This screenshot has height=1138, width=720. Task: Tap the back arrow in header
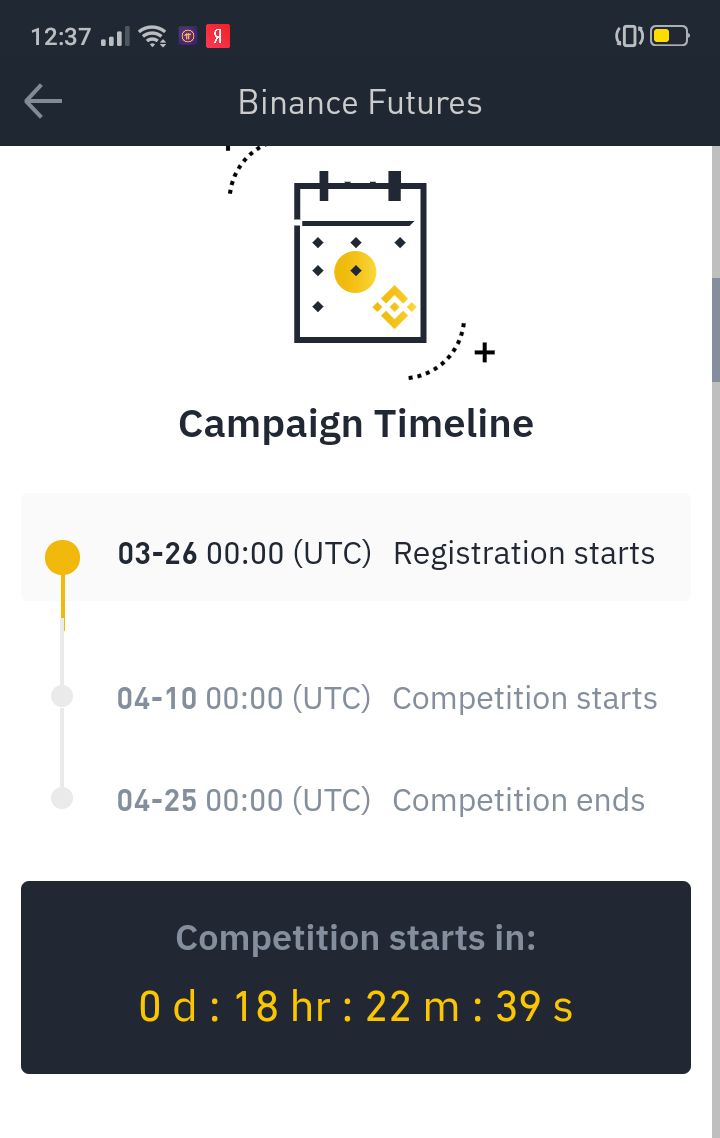(43, 101)
